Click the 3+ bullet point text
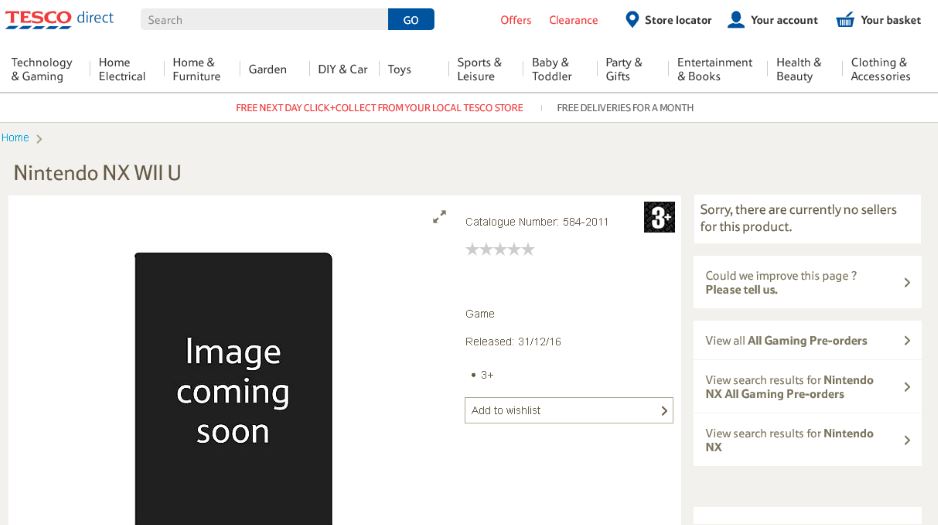This screenshot has width=938, height=525. click(486, 375)
